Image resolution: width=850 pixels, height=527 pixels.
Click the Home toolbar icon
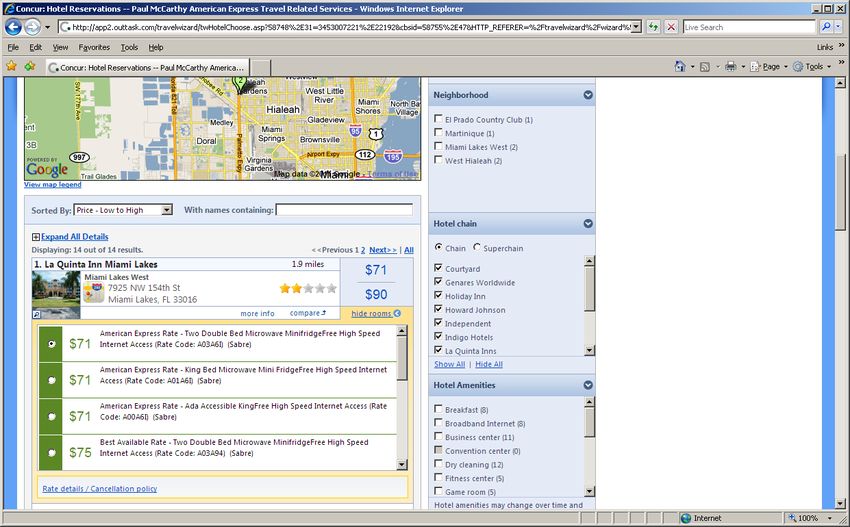(680, 66)
